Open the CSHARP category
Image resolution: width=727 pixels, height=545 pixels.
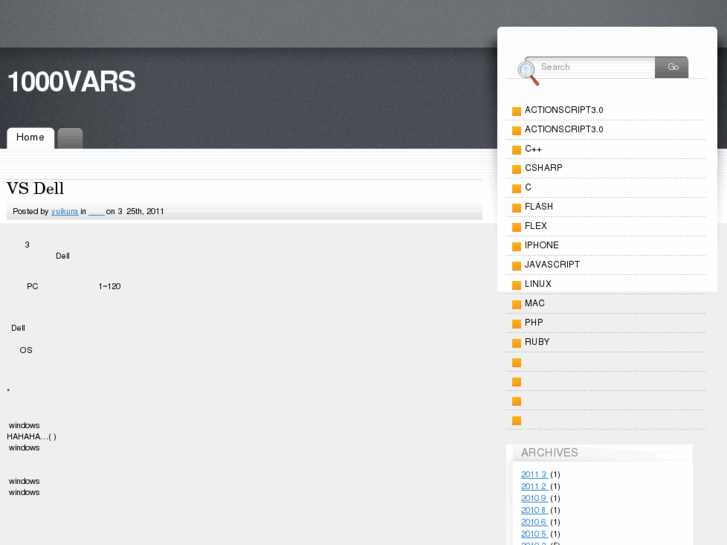pyautogui.click(x=543, y=168)
